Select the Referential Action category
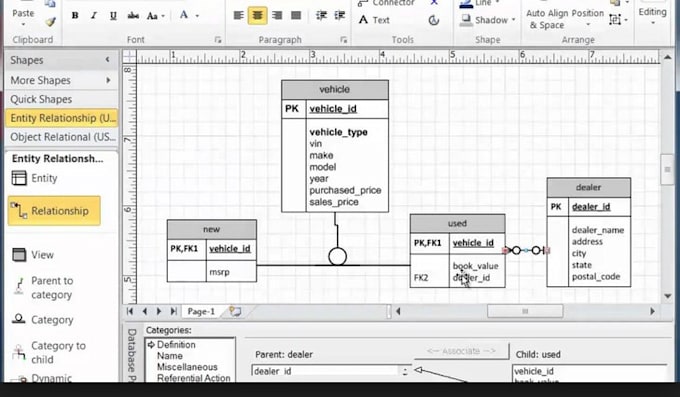Viewport: 680px width, 397px height. coord(193,378)
